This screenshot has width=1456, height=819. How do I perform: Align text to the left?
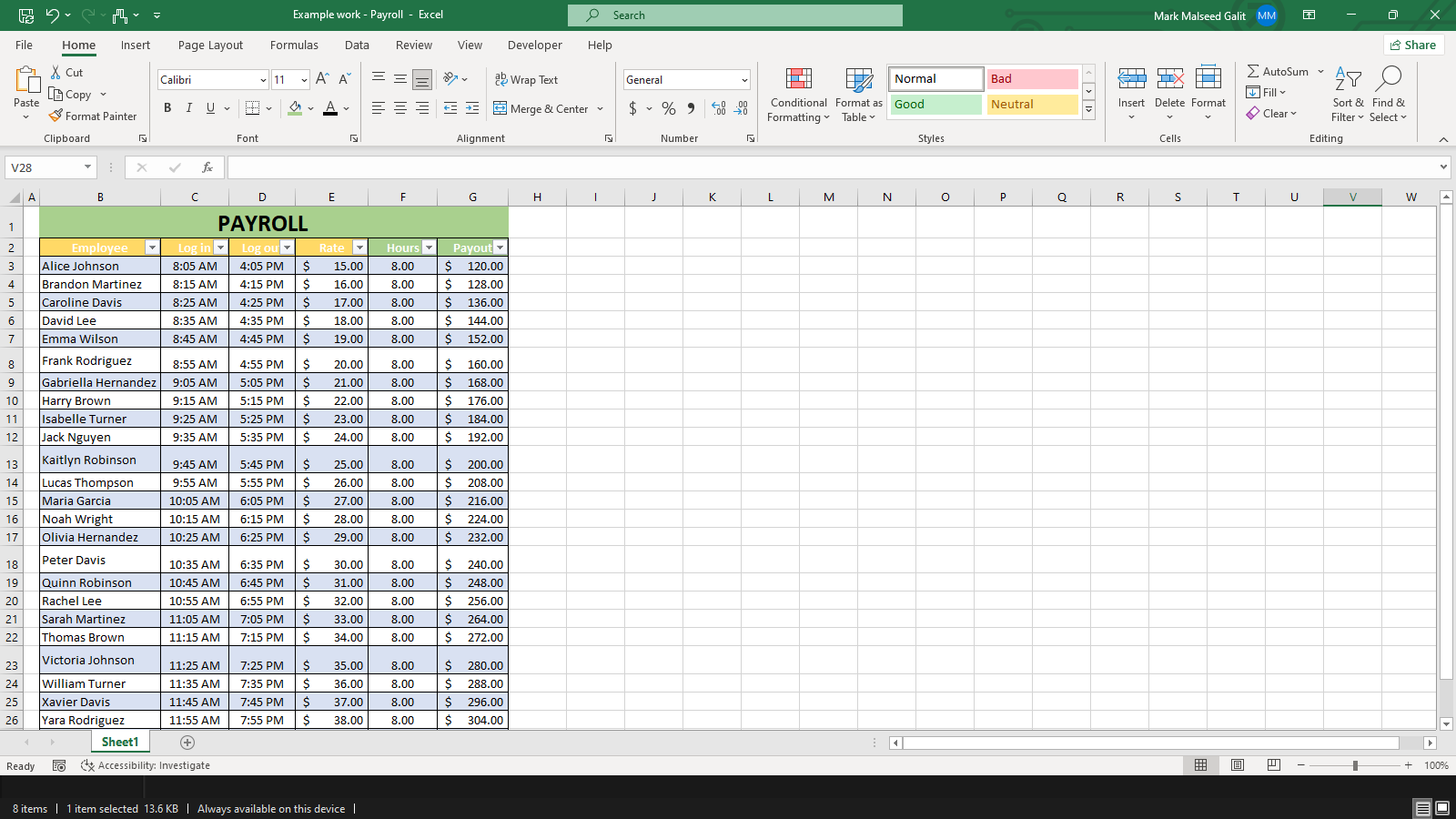coord(379,108)
